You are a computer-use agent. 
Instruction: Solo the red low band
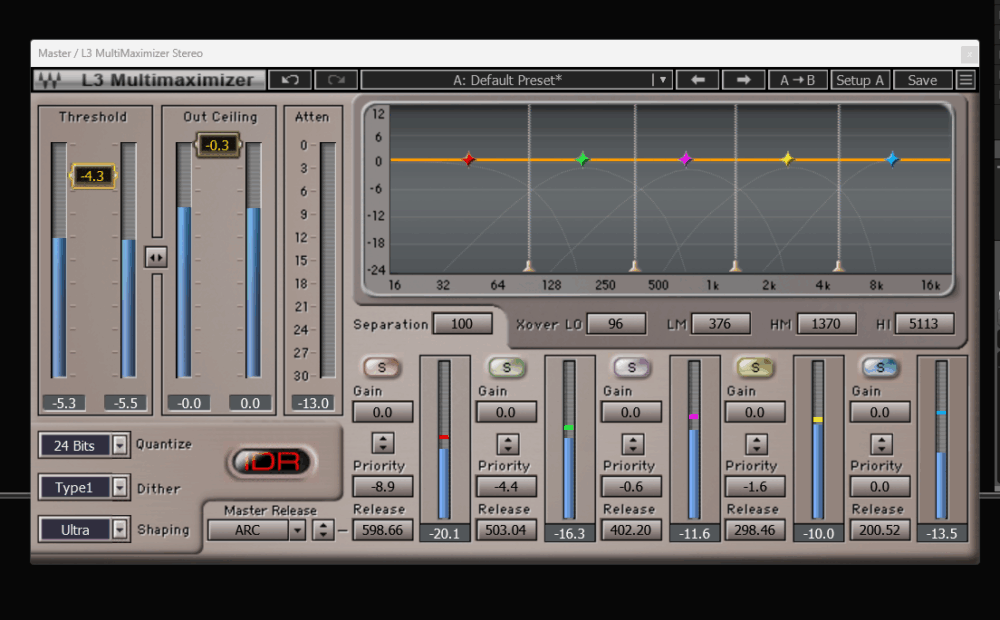pyautogui.click(x=381, y=367)
